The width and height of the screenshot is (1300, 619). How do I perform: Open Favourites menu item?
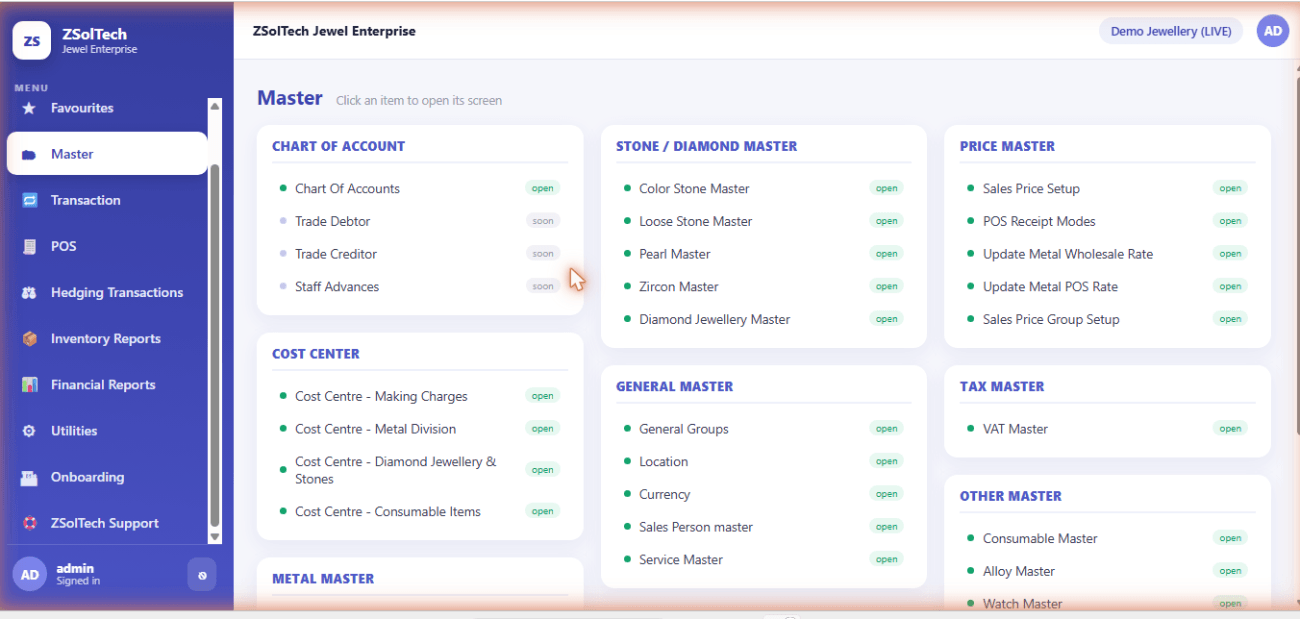click(x=107, y=108)
